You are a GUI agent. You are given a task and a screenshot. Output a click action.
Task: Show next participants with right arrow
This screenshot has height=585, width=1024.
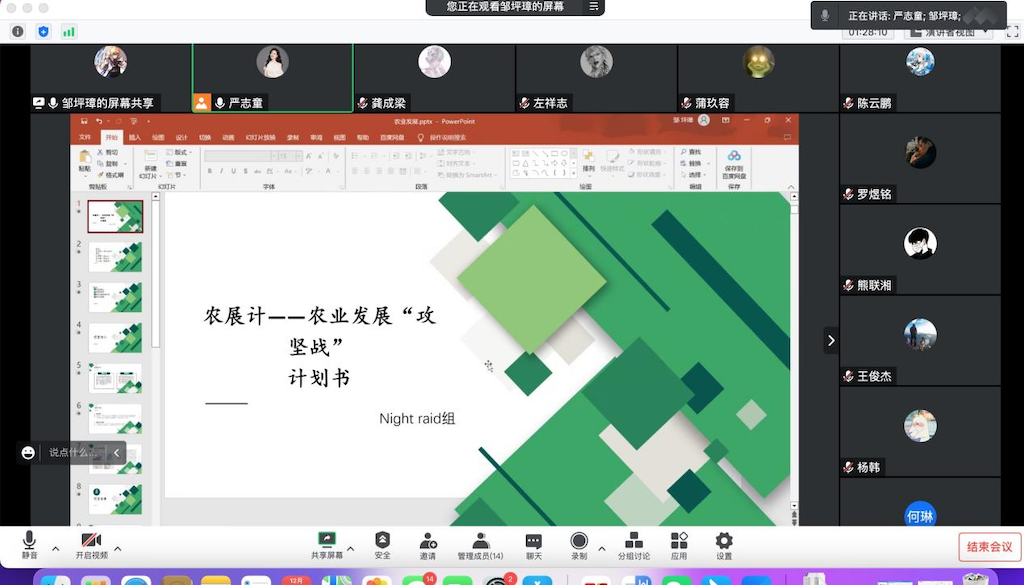831,340
